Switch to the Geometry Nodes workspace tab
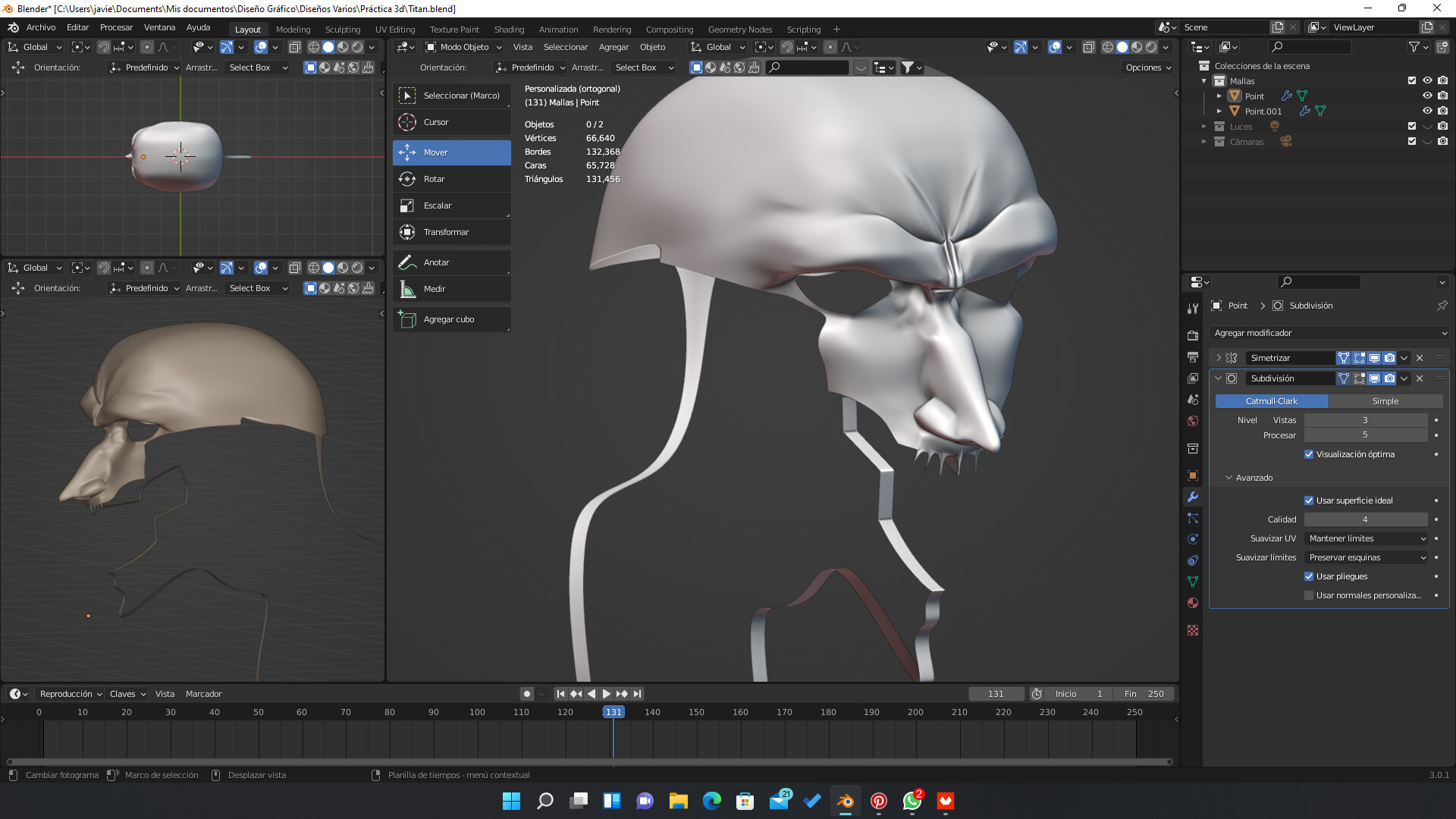The height and width of the screenshot is (819, 1456). click(x=740, y=30)
